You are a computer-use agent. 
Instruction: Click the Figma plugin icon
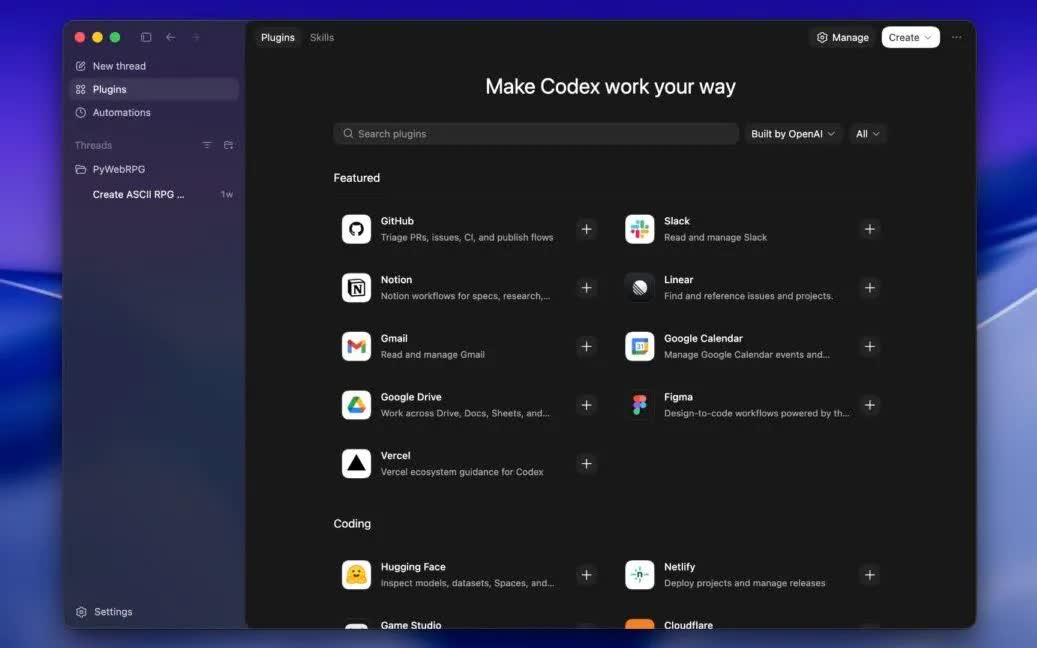(x=639, y=404)
